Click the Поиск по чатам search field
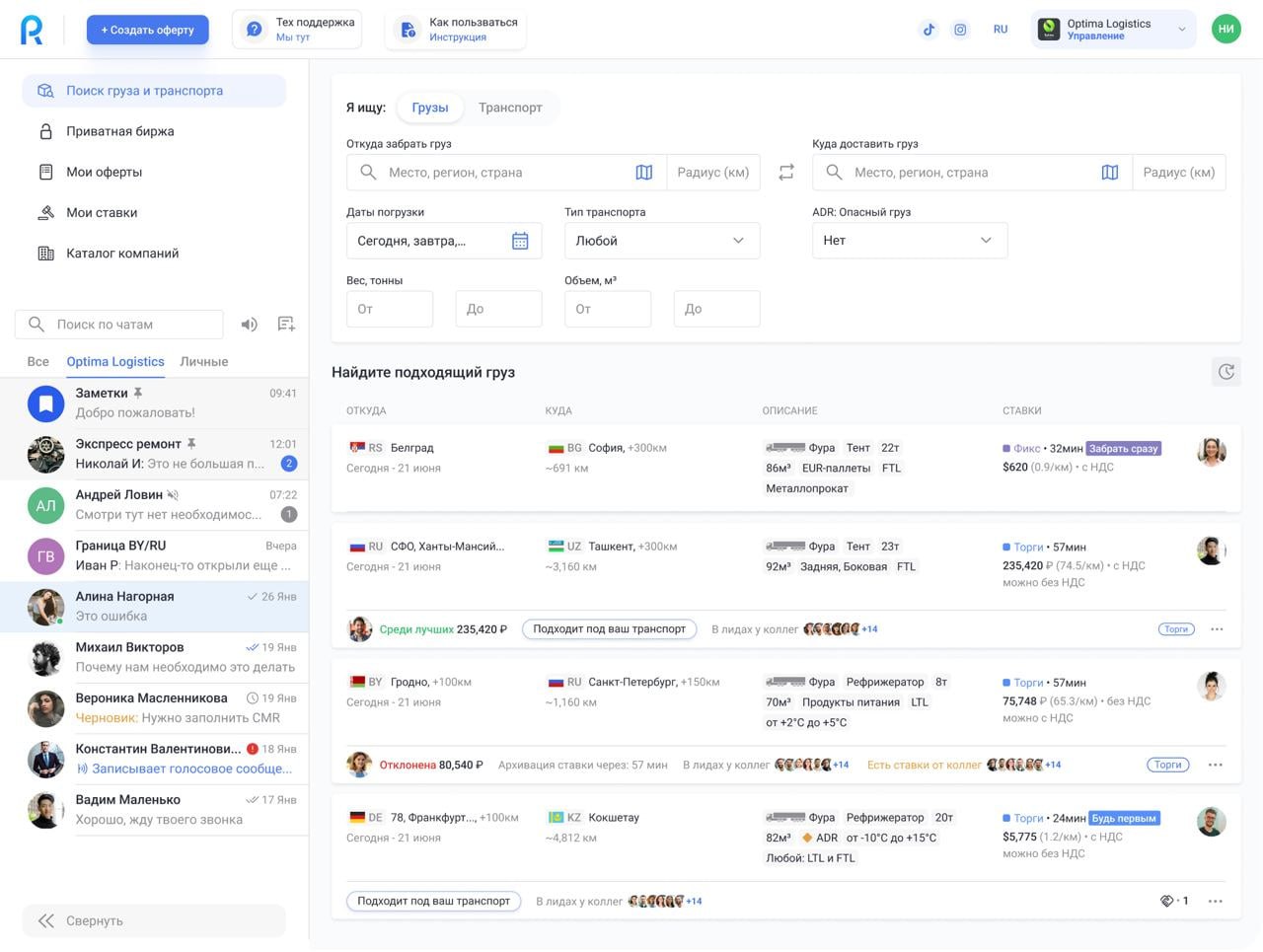The width and height of the screenshot is (1263, 952). point(128,325)
